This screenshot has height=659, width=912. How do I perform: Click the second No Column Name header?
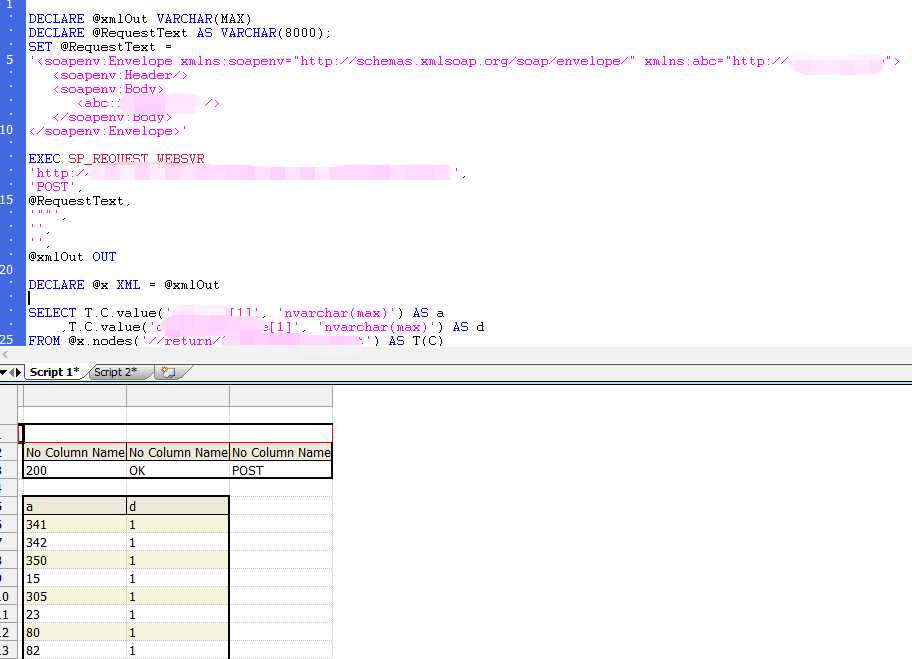178,452
